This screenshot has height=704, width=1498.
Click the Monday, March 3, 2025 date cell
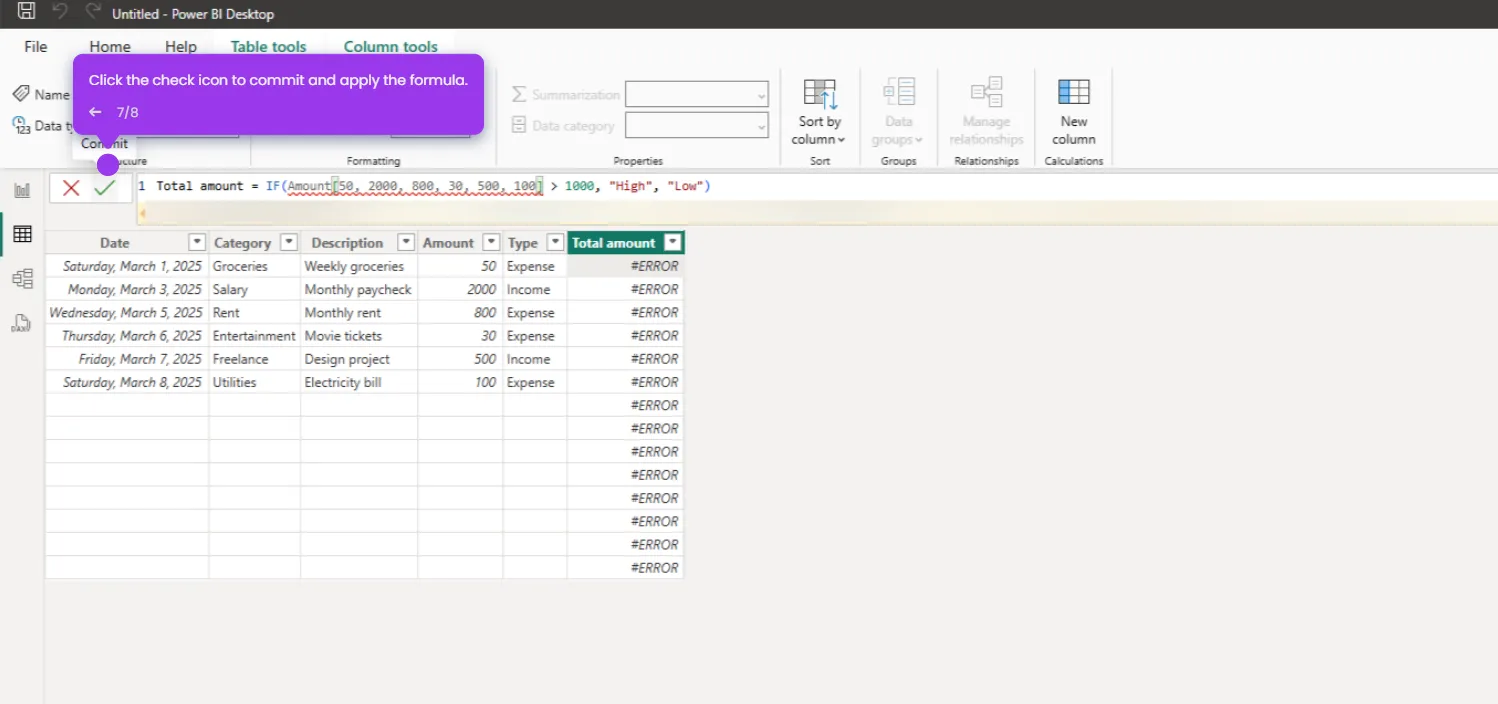click(127, 289)
